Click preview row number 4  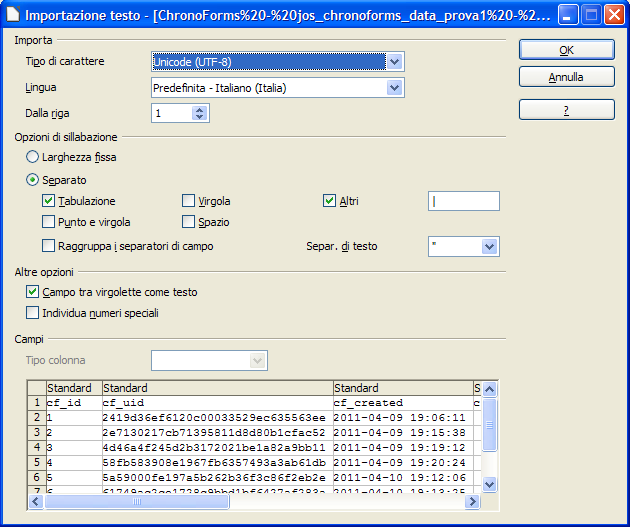(37, 447)
